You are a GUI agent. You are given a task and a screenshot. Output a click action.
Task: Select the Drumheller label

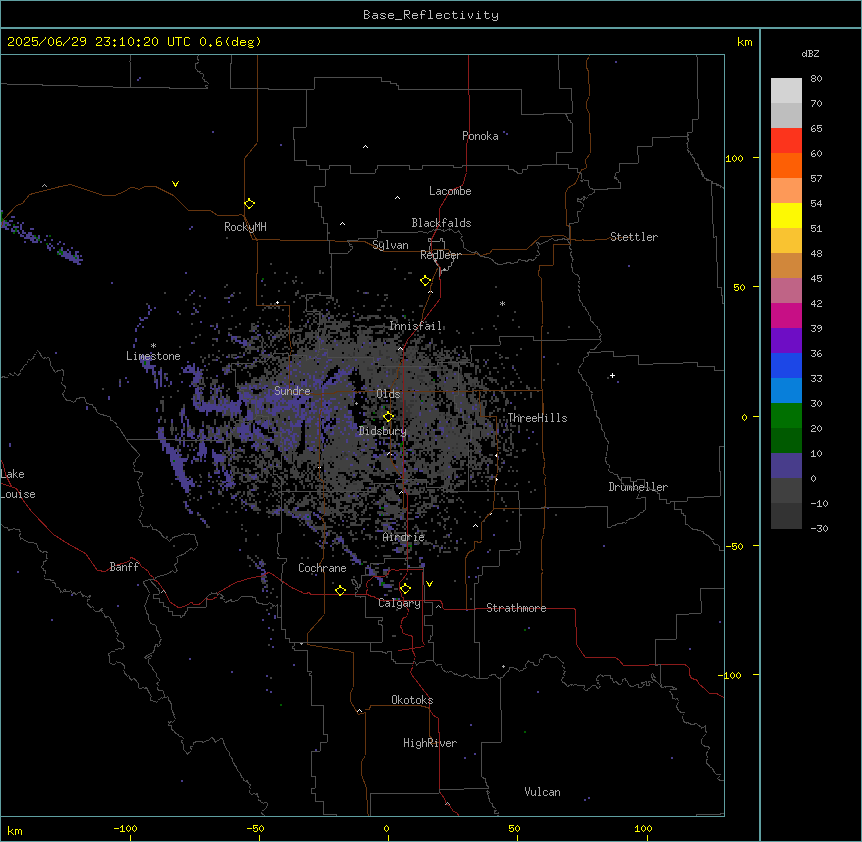(x=638, y=487)
